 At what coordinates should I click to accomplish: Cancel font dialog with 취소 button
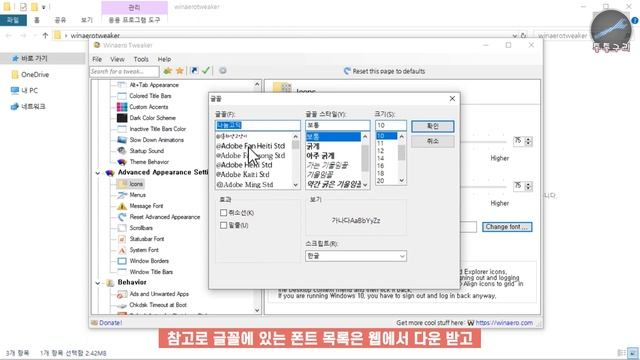click(x=433, y=141)
